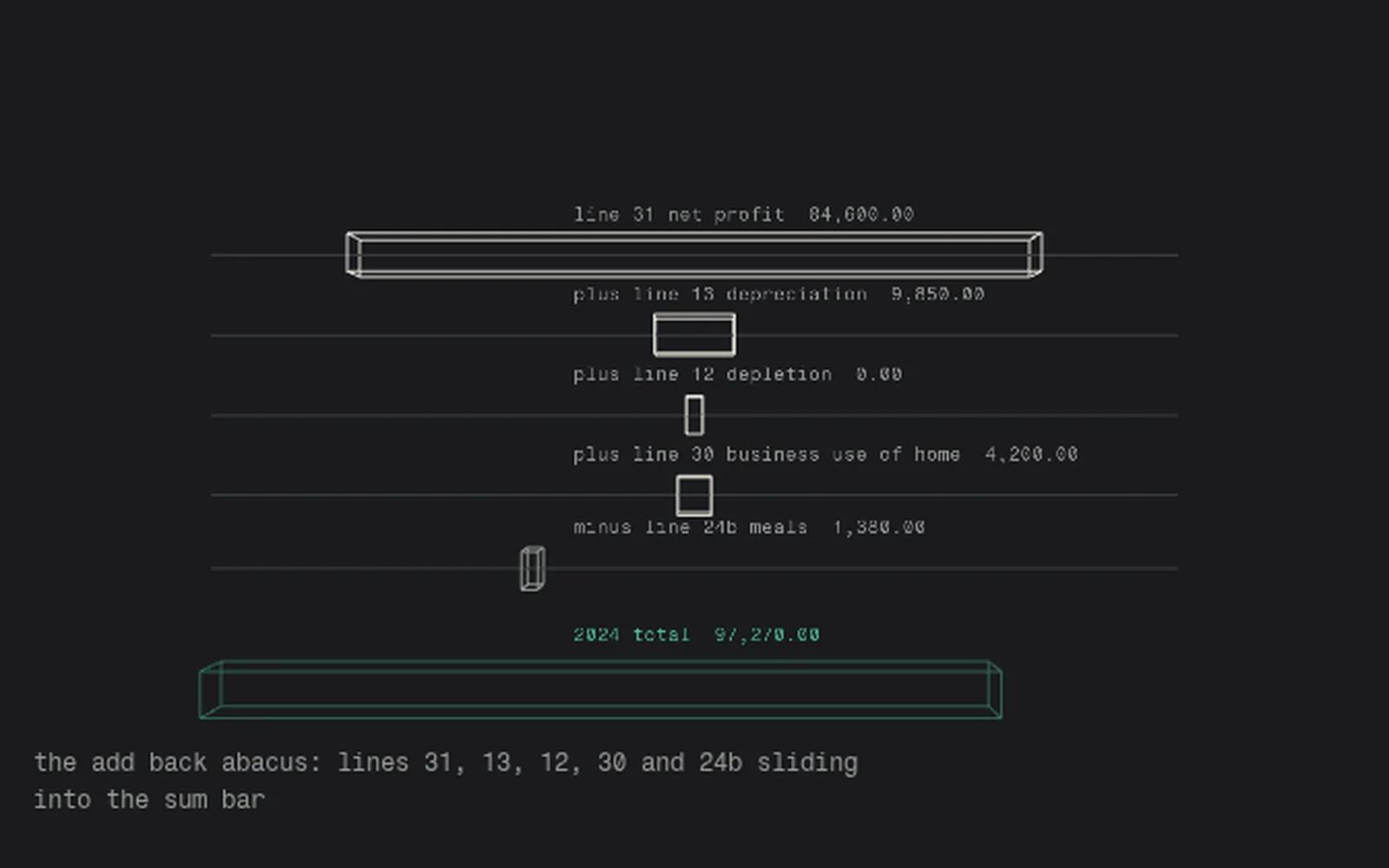
Task: Click the 'plus line 30 business use of home' label
Action: tap(826, 454)
